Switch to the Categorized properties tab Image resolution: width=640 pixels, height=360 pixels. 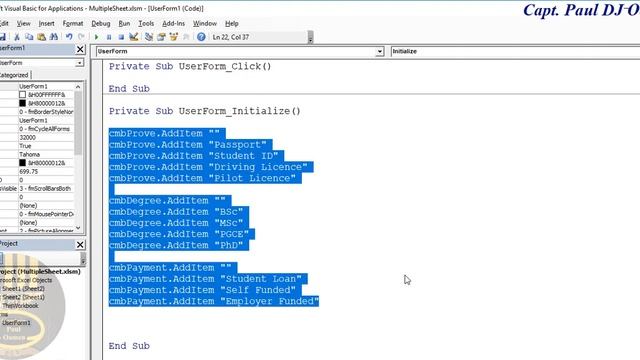pyautogui.click(x=14, y=75)
